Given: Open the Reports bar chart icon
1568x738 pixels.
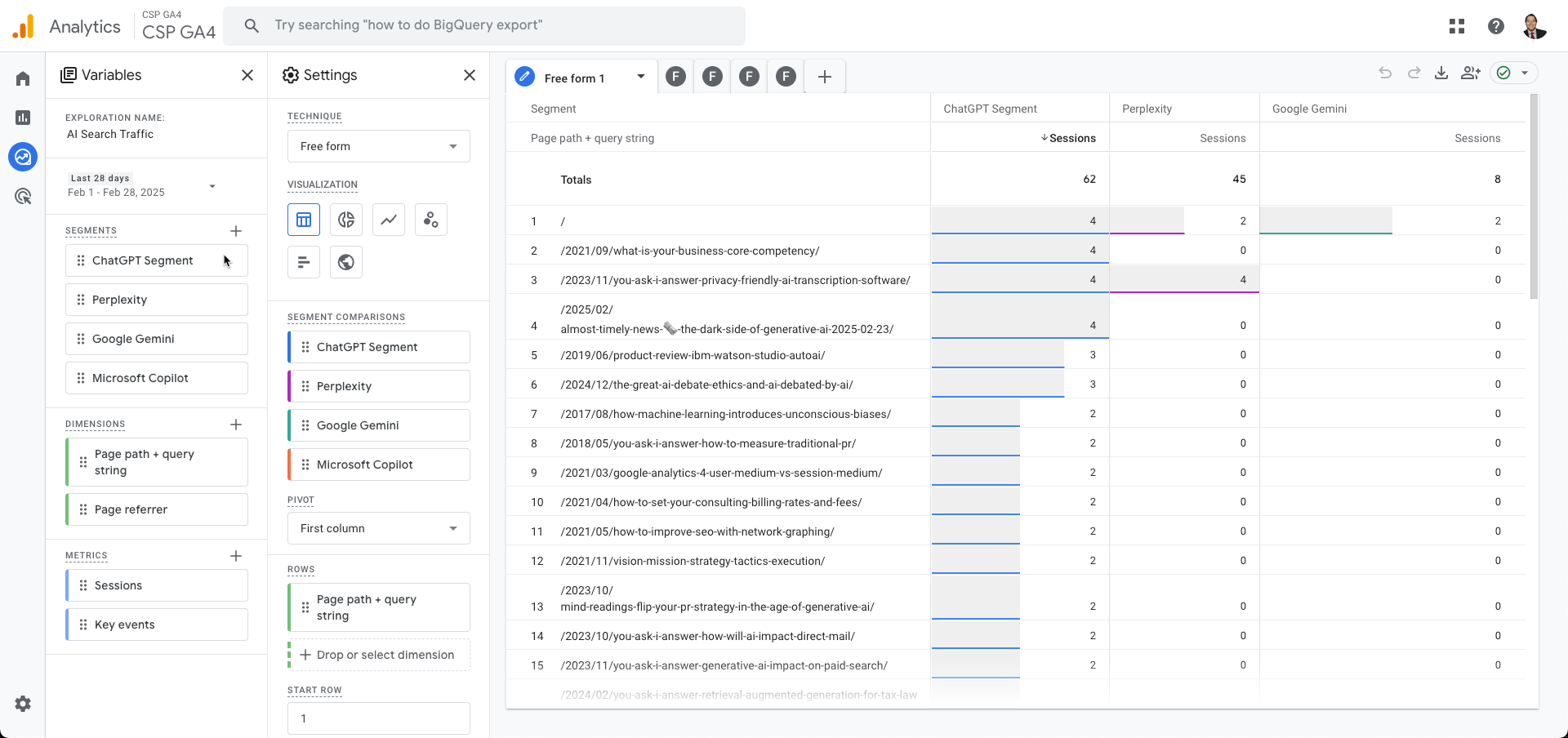Looking at the screenshot, I should click(23, 118).
